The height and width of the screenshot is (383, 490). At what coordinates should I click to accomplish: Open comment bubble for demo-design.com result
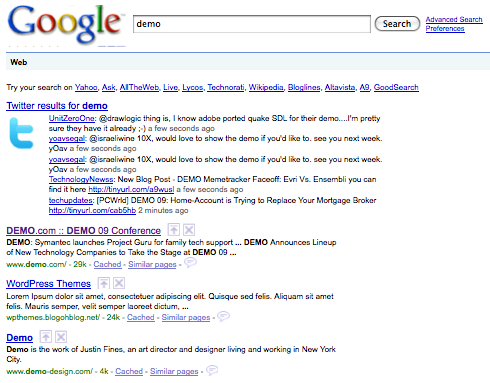click(212, 370)
